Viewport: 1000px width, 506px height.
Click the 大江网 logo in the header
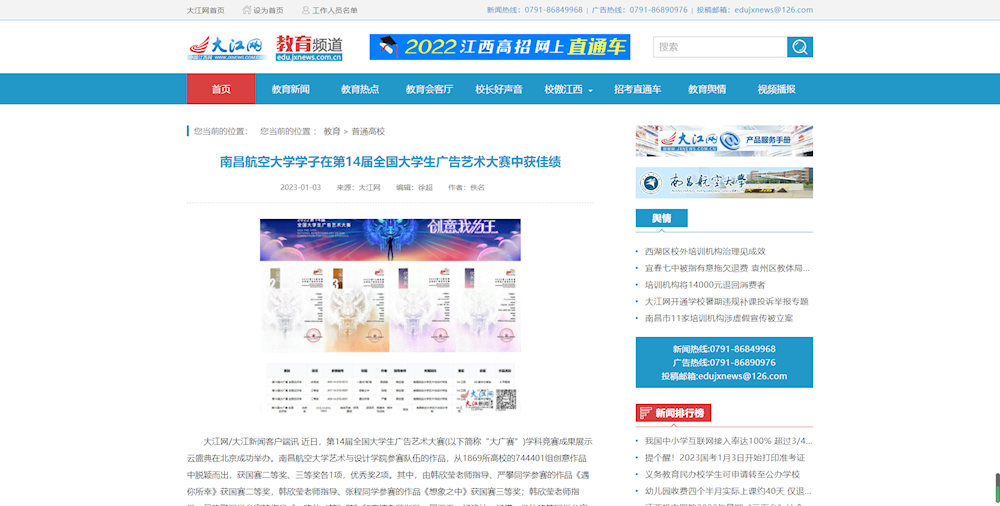coord(225,47)
